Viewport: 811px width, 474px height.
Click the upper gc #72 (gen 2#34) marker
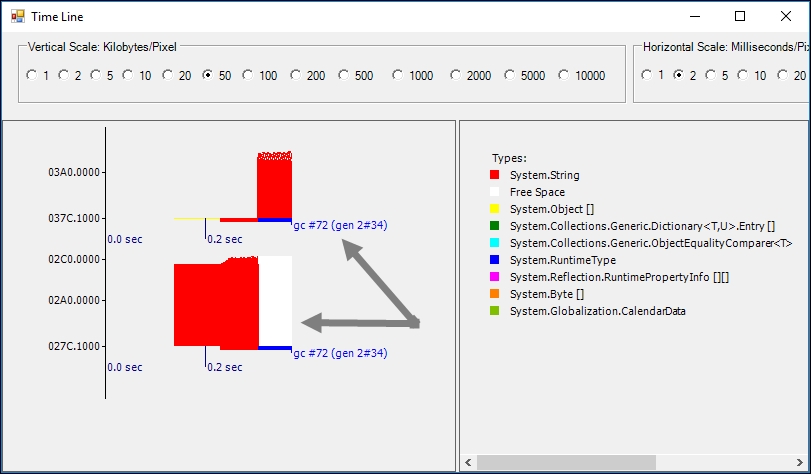pos(340,225)
